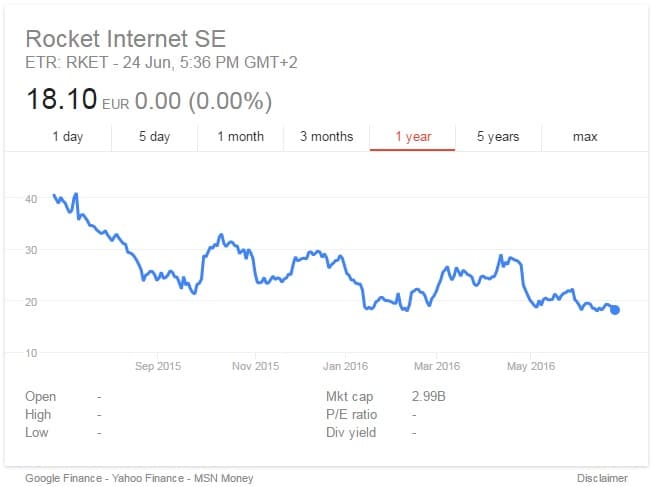Choose the 3 months tab
The image size is (656, 487).
tap(326, 137)
